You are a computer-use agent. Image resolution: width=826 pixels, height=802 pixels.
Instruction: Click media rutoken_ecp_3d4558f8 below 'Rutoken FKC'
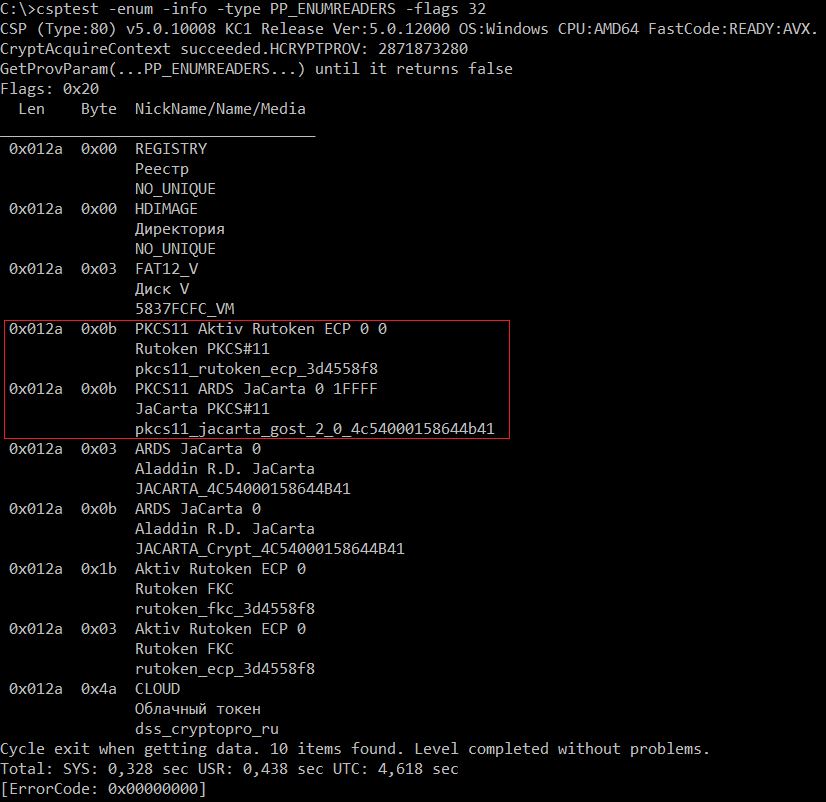tap(225, 669)
